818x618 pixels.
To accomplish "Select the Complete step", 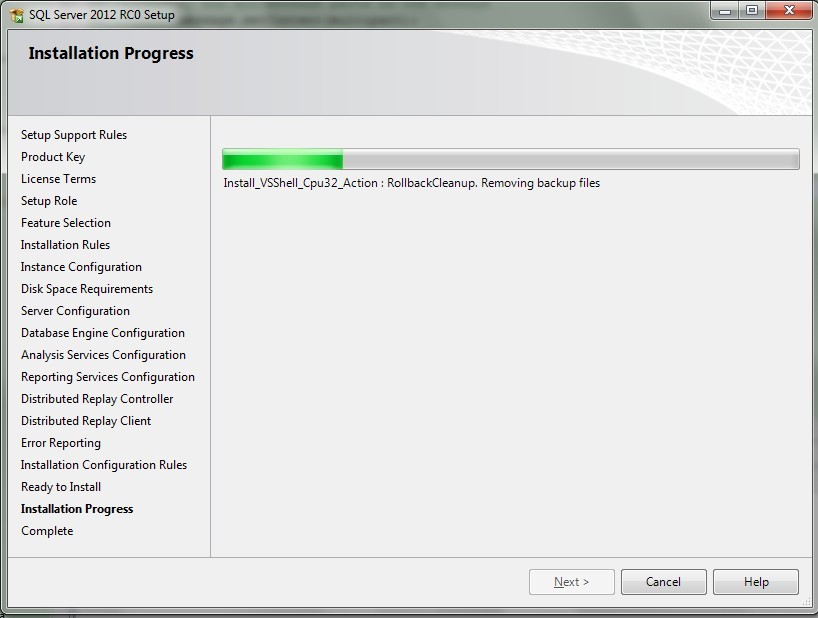I will [47, 531].
